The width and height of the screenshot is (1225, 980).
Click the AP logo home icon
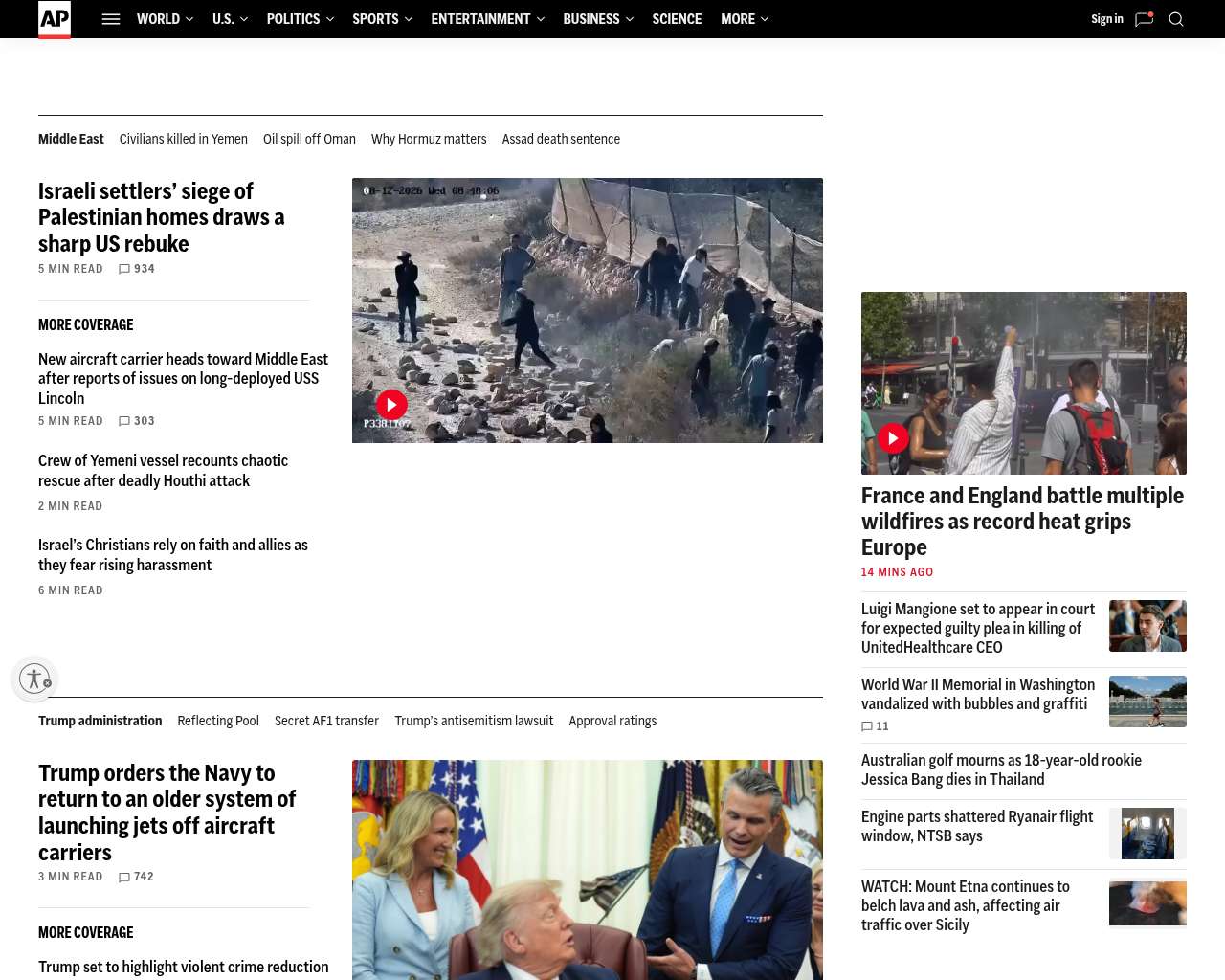point(55,19)
